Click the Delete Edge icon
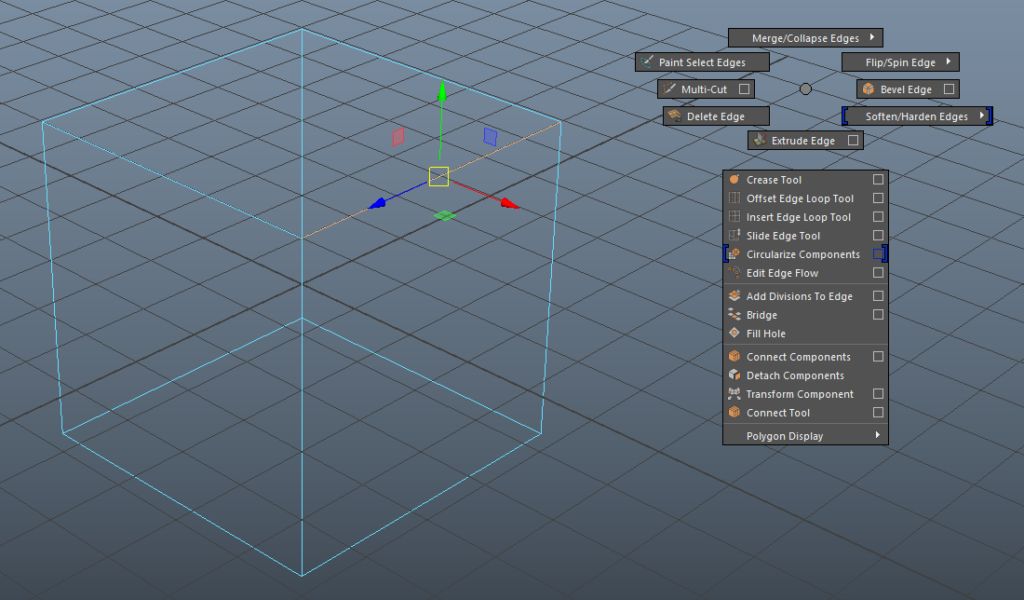The image size is (1024, 600). click(x=675, y=116)
